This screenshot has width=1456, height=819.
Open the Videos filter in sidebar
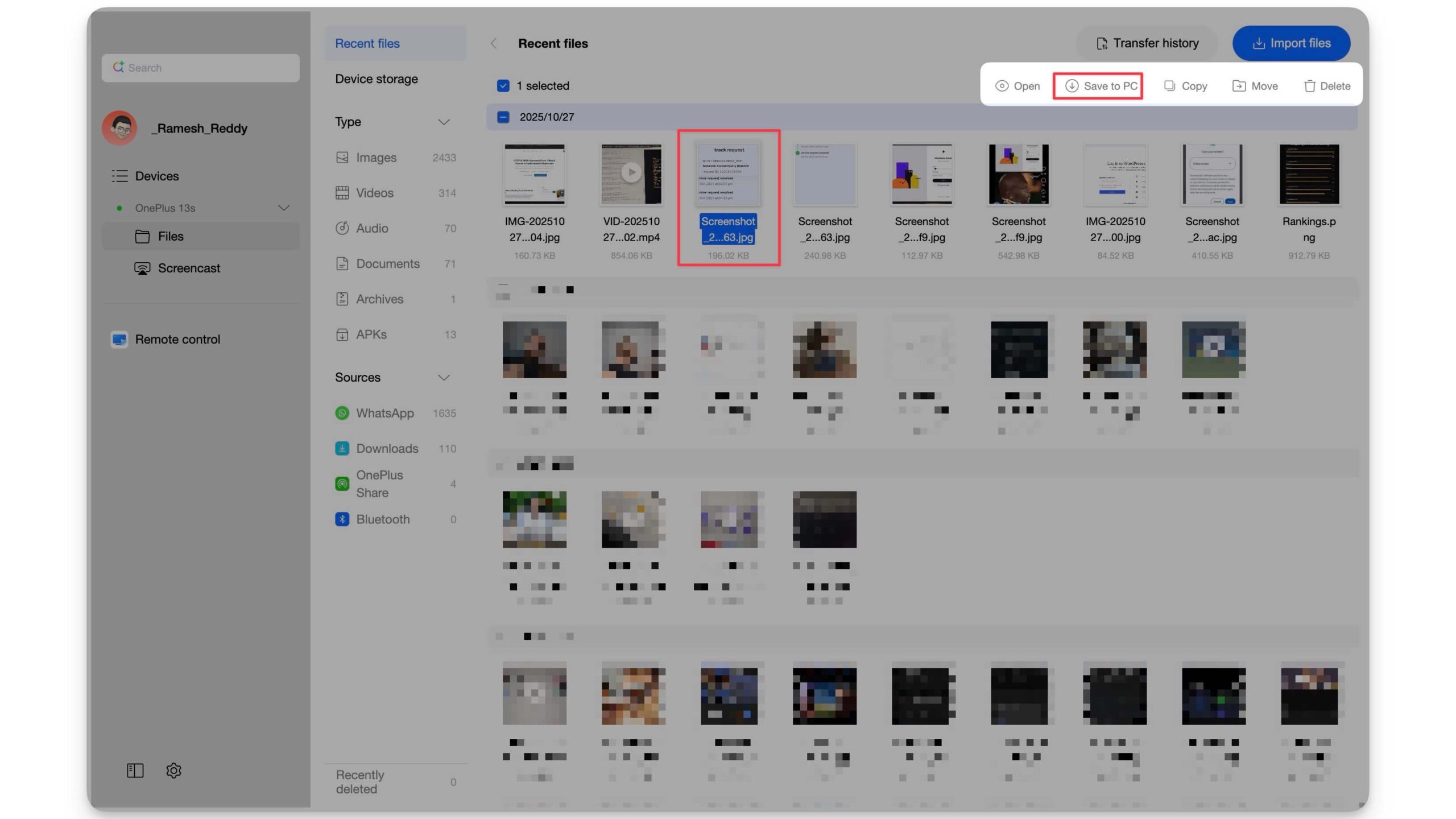coord(375,193)
